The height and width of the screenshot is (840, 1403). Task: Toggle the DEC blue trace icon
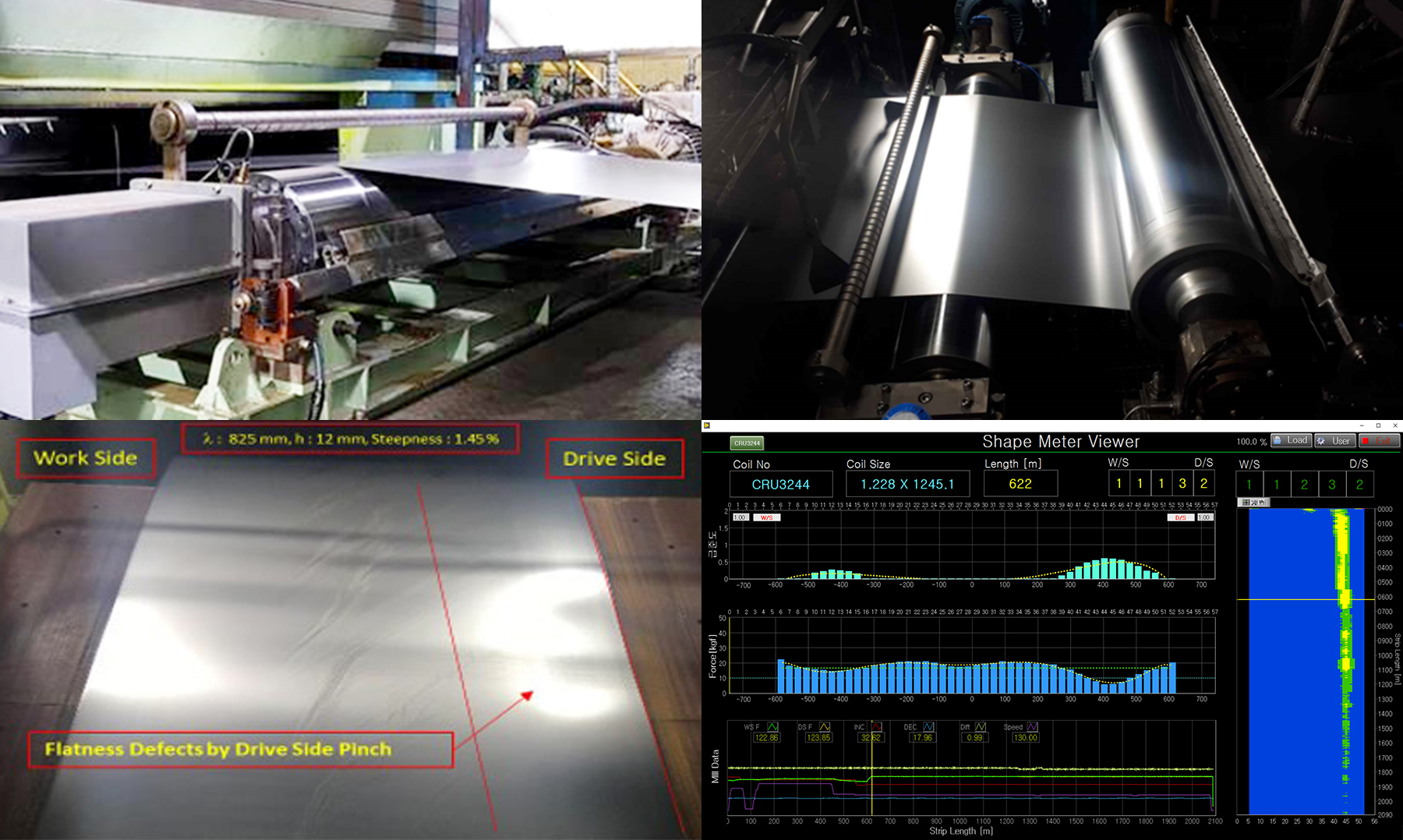coord(928,727)
